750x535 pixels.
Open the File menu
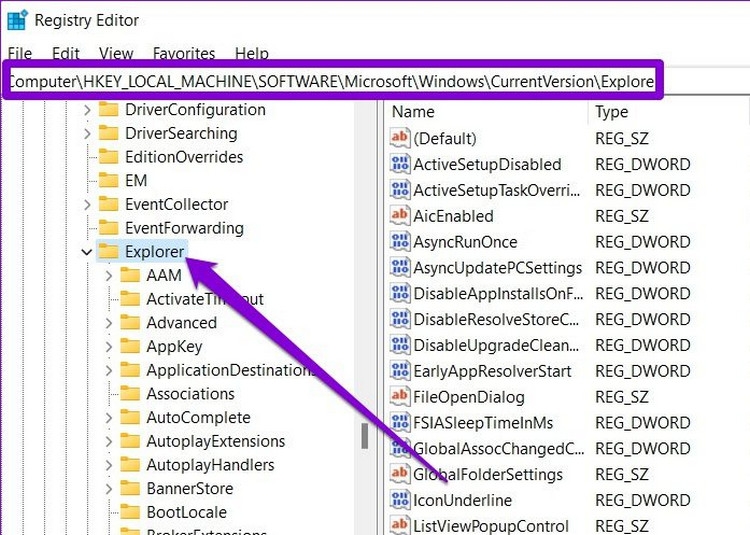[x=20, y=53]
